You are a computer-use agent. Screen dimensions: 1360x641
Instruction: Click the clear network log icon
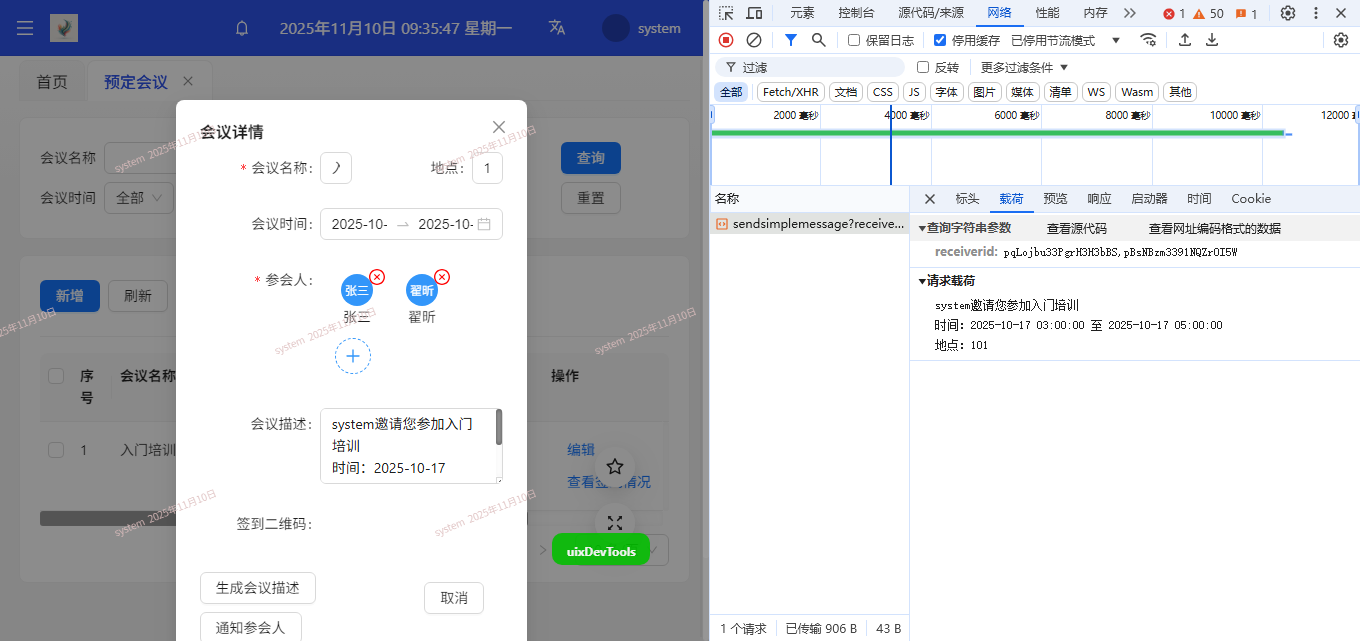[x=754, y=40]
